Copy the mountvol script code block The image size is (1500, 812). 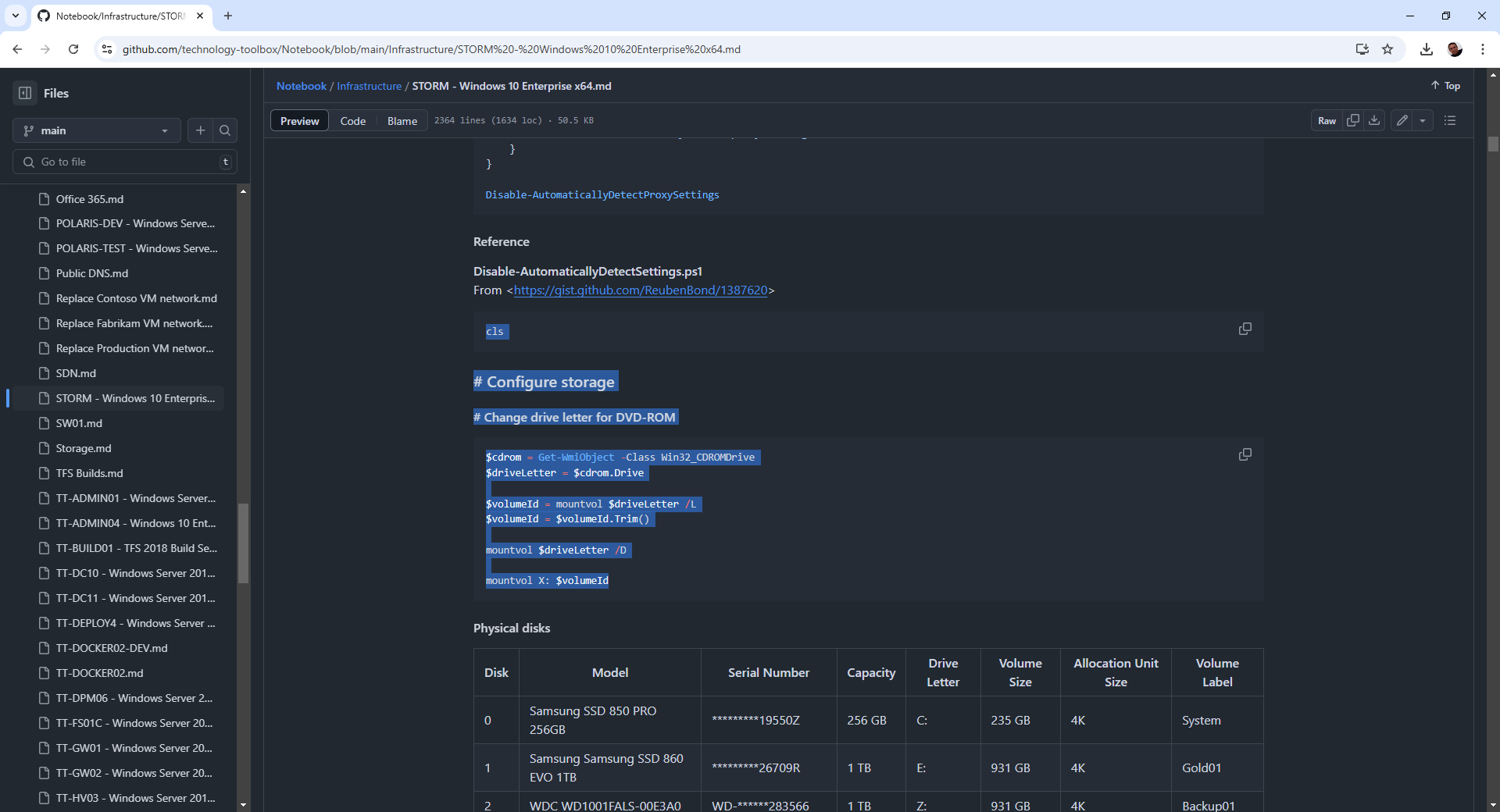click(1245, 454)
